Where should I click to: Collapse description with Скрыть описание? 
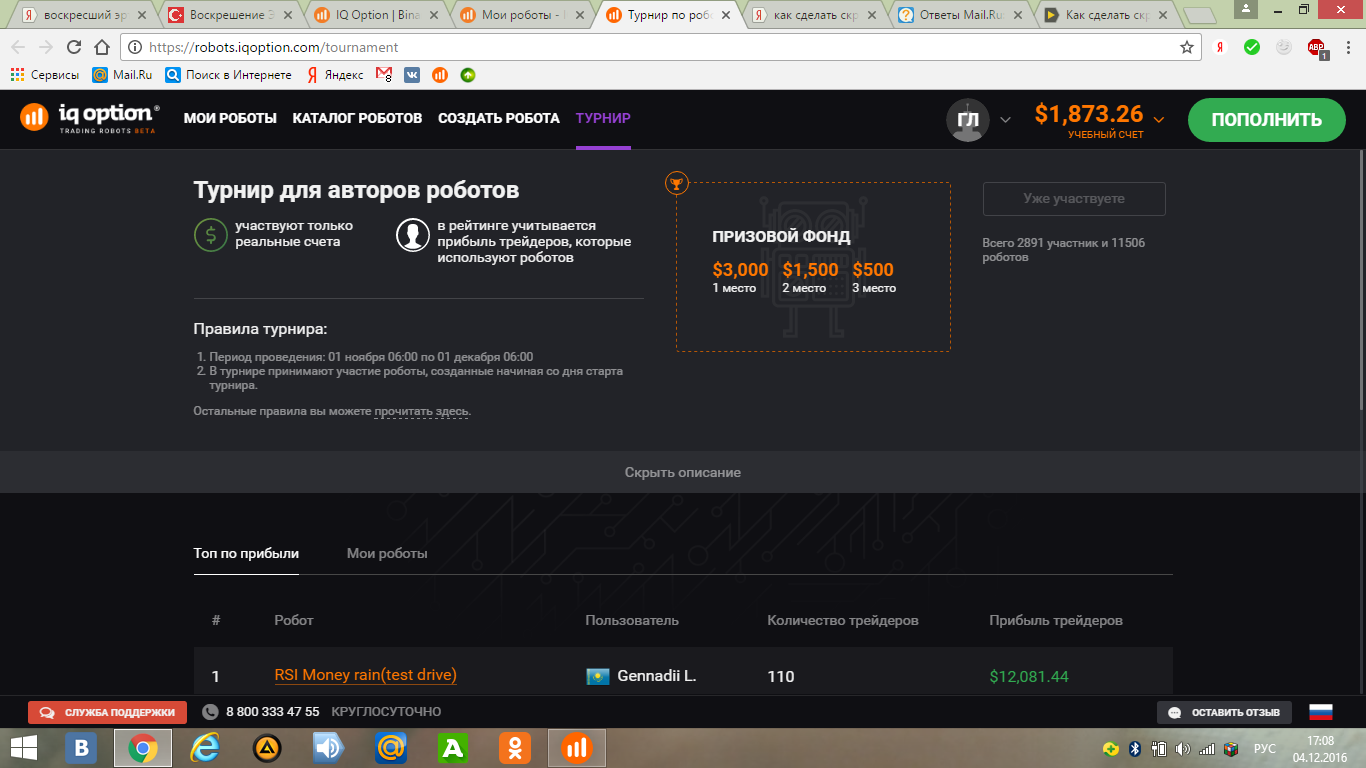pyautogui.click(x=683, y=472)
